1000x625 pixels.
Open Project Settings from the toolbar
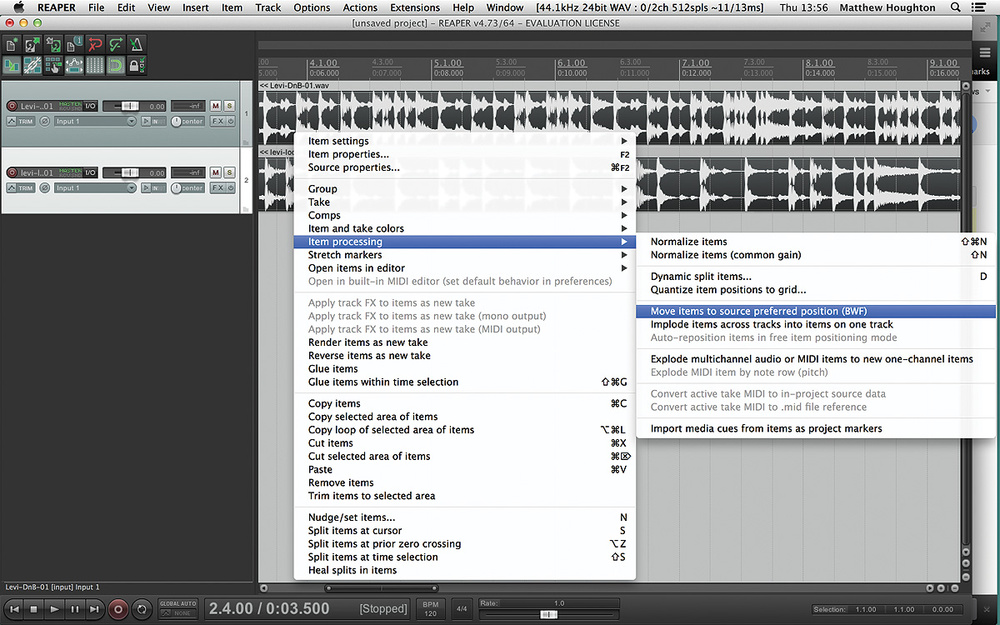74,45
